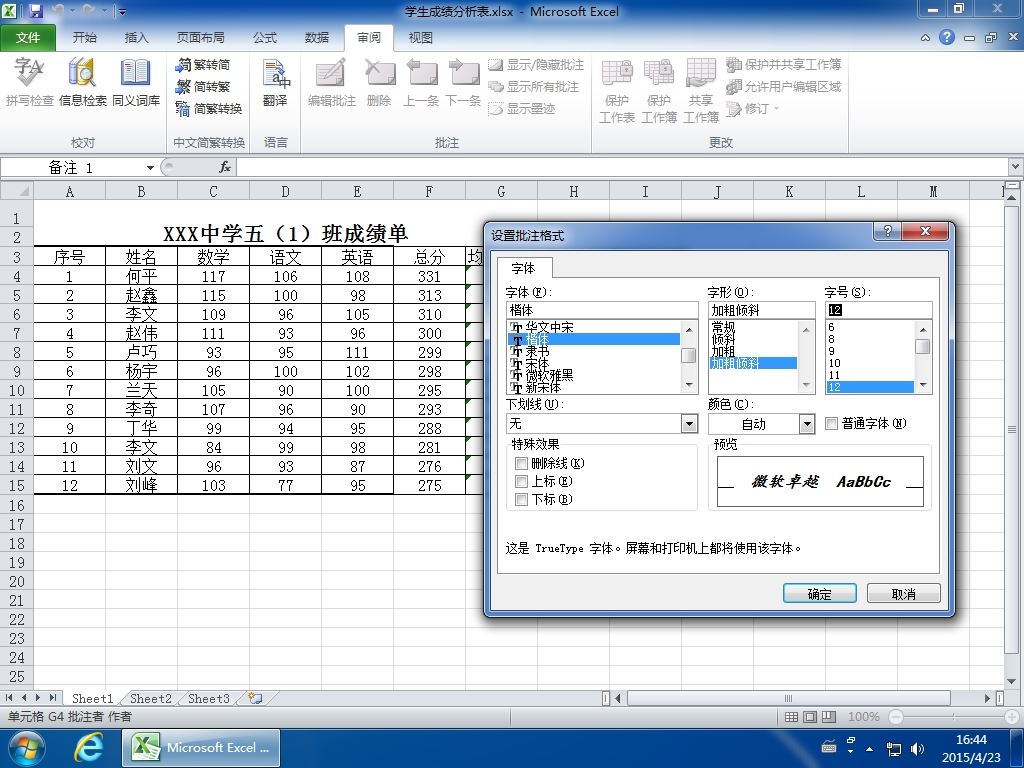
Task: Customize the quick access toolbar dropdown
Action: 122,12
